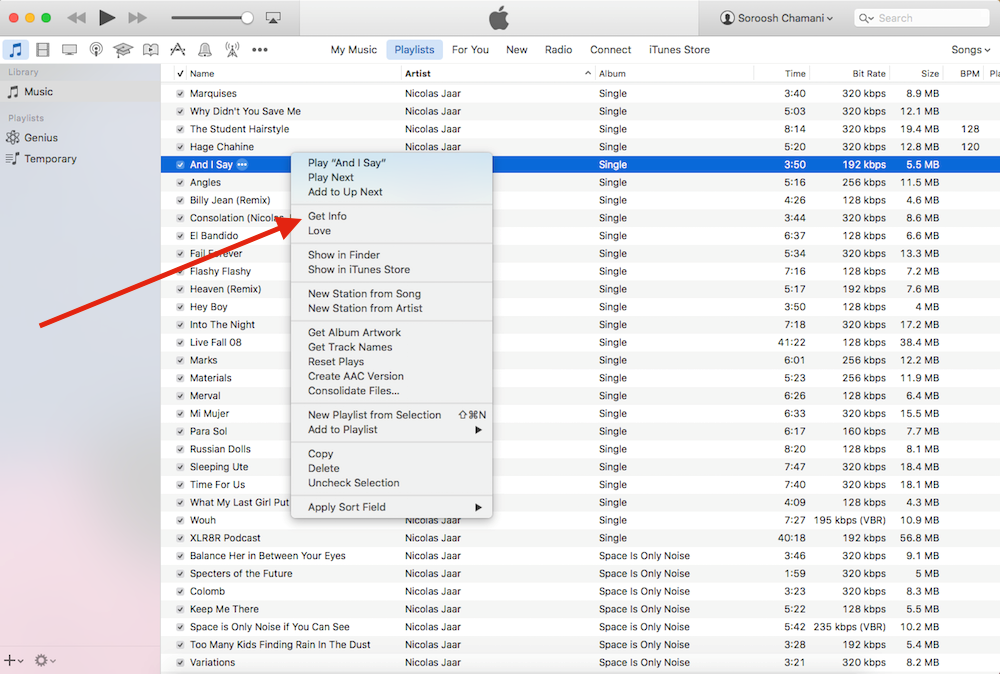Open the Movies library icon

[43, 50]
